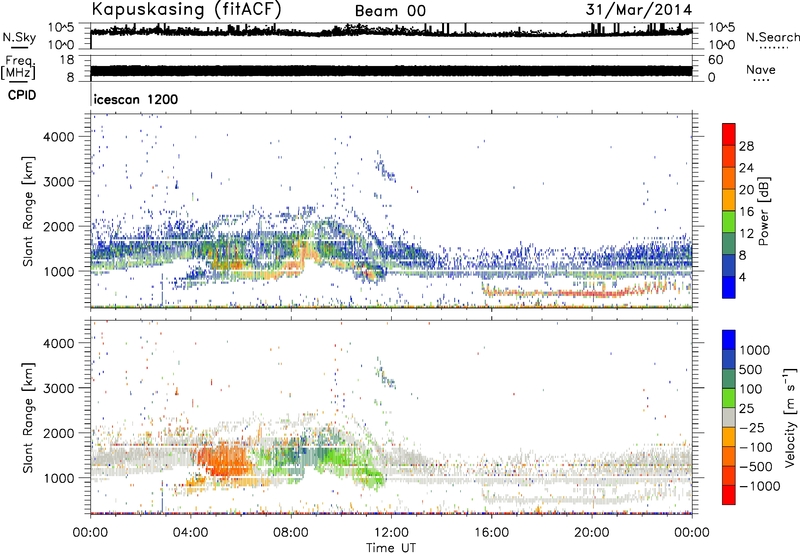Click the -1000 velocity colorbar label
800x554 pixels.
pyautogui.click(x=760, y=486)
